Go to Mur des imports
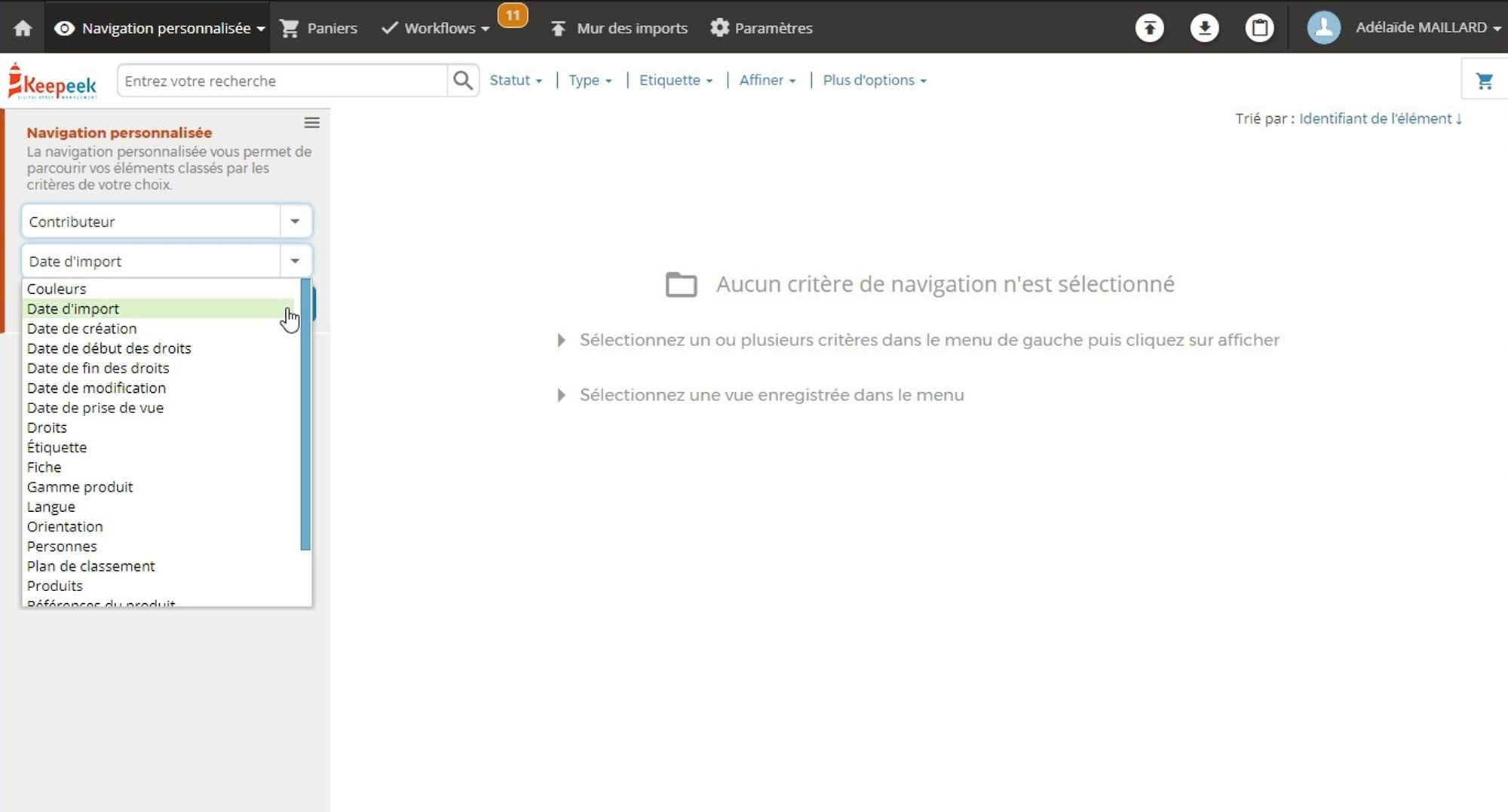This screenshot has height=812, width=1508. point(620,28)
